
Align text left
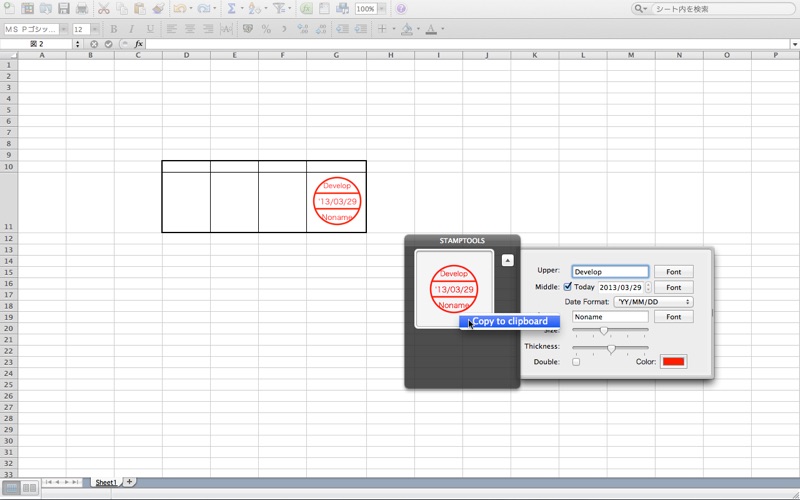[x=171, y=29]
